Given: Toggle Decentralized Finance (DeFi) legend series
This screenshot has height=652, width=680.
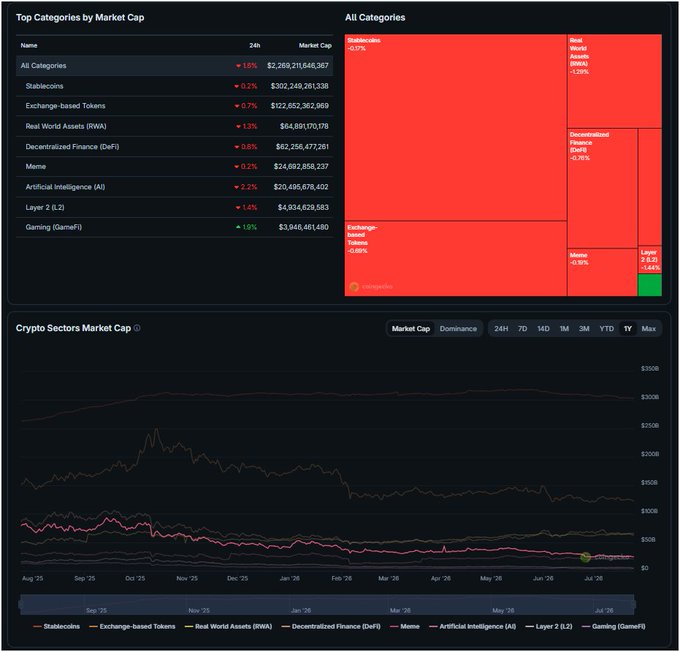Looking at the screenshot, I should (x=331, y=626).
